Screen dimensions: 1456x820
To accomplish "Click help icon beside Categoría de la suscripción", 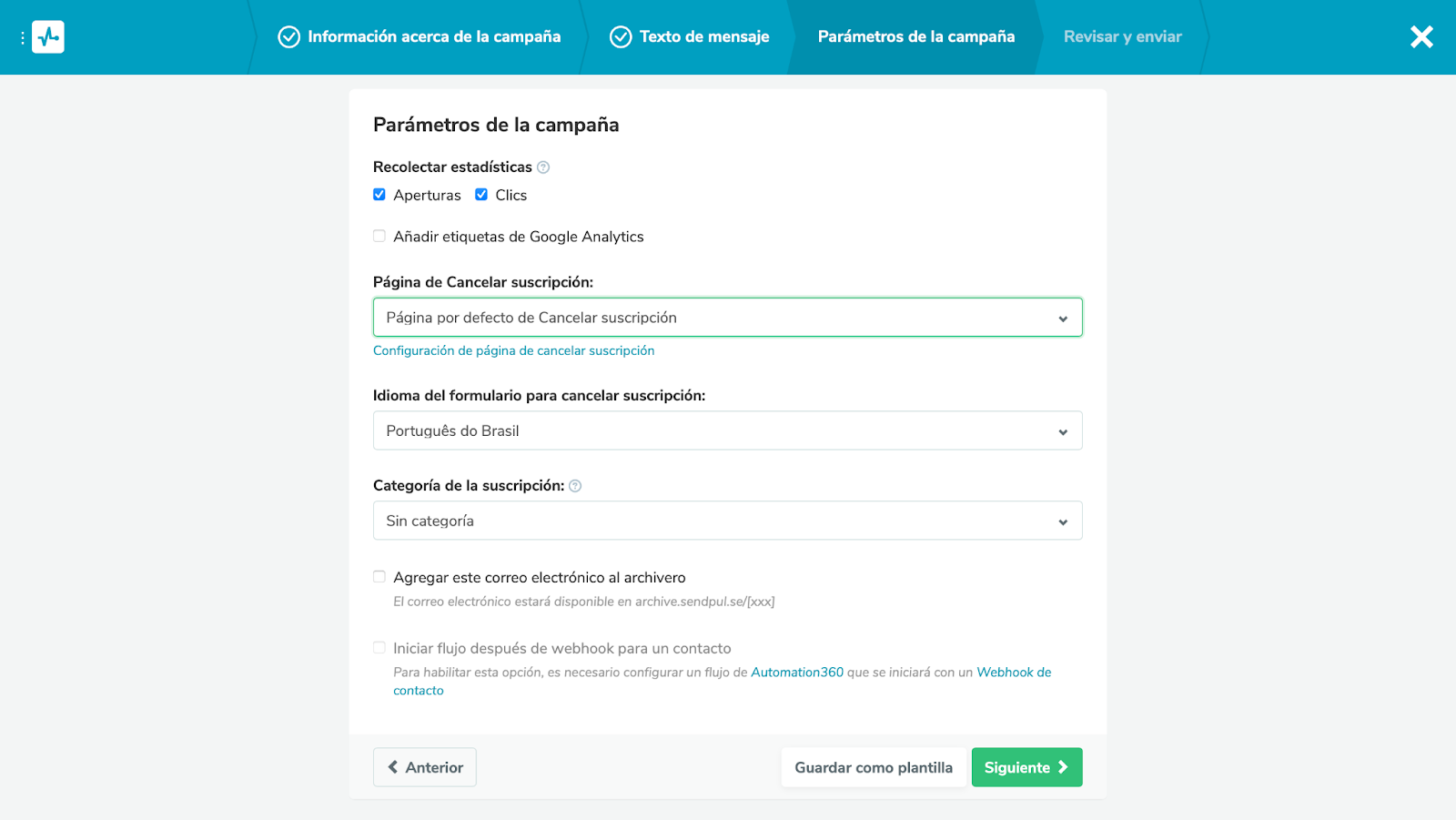I will pos(575,486).
